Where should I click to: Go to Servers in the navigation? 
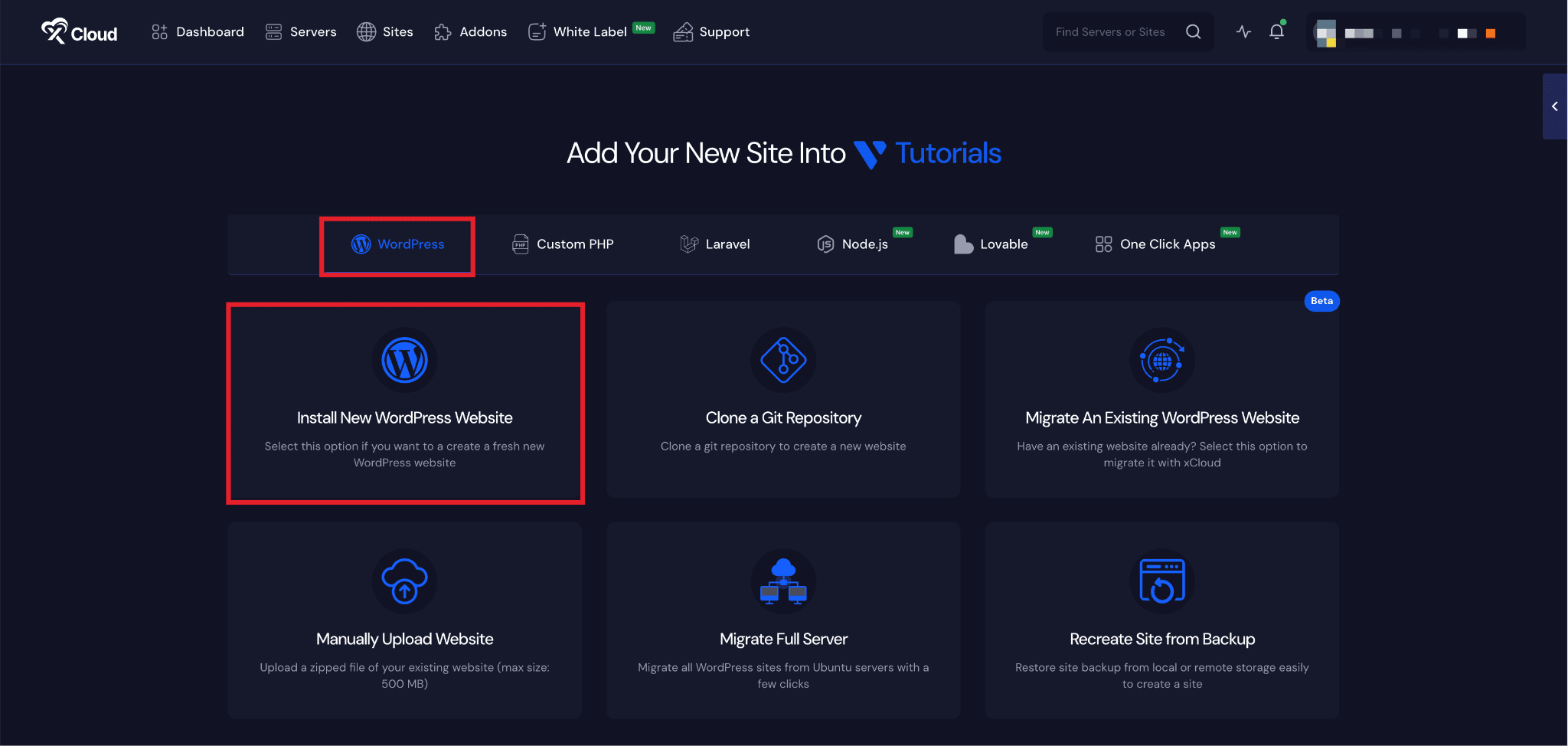pos(301,32)
